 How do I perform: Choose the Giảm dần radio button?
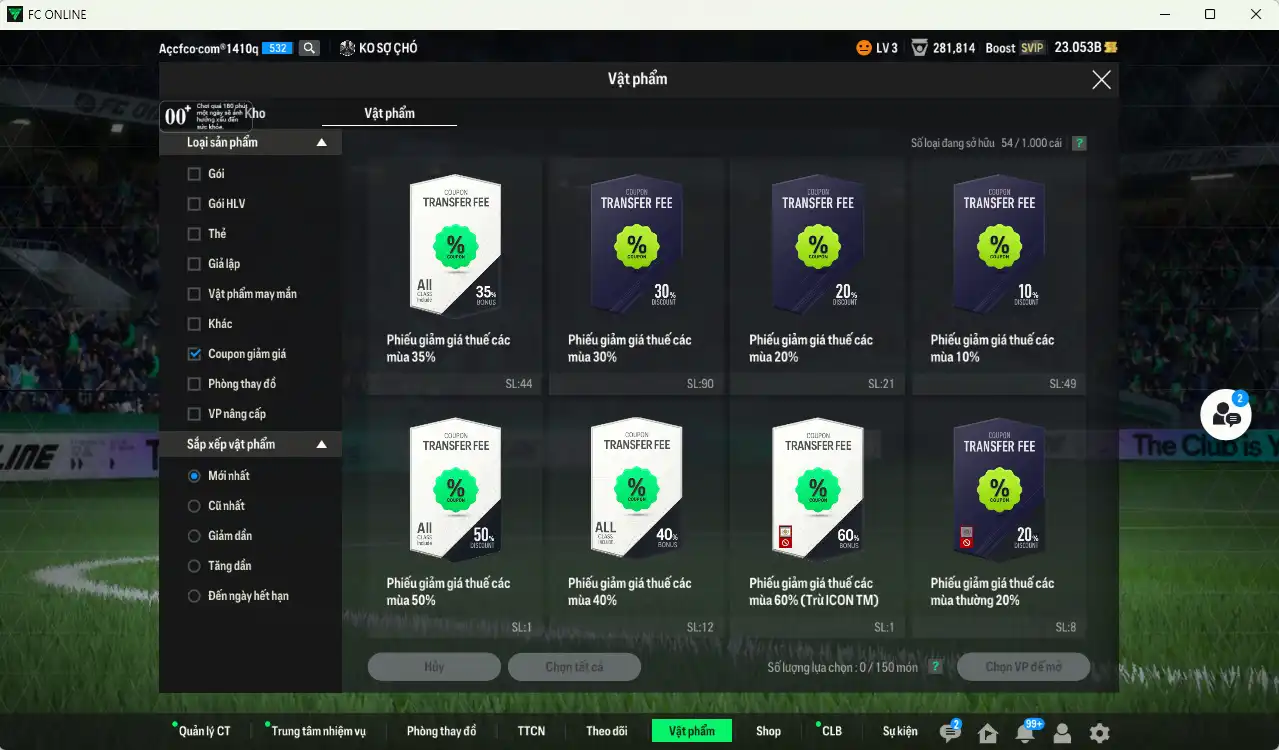pos(194,536)
